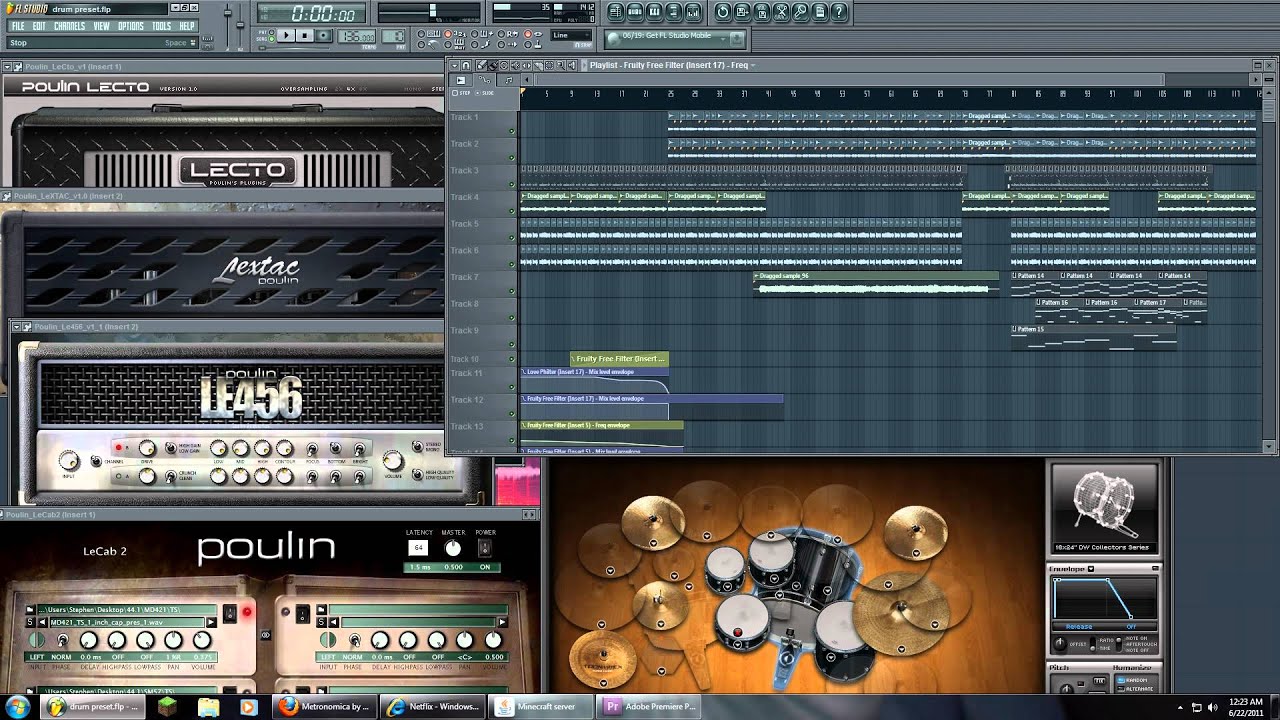Open the Playlist options menu arrow

[x=454, y=65]
